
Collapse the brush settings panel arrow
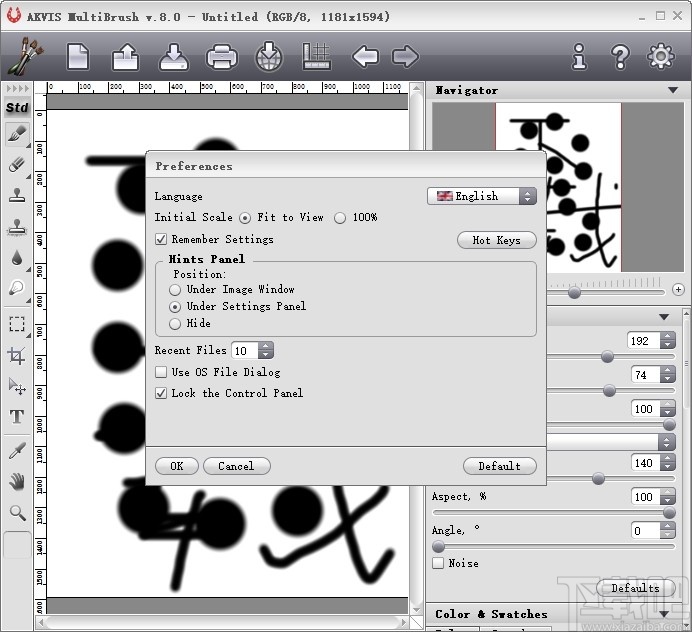[x=664, y=317]
